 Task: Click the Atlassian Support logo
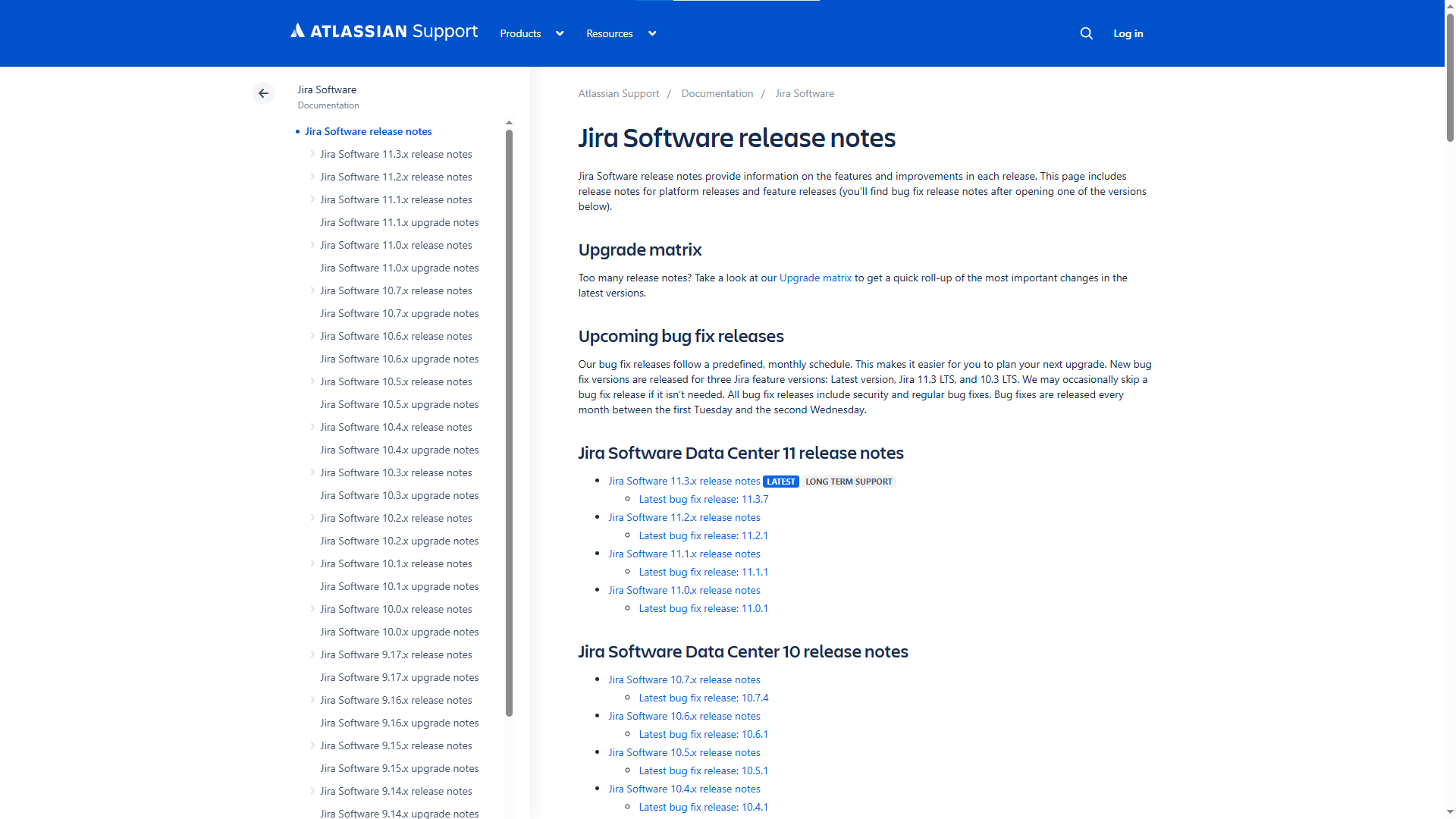[384, 31]
